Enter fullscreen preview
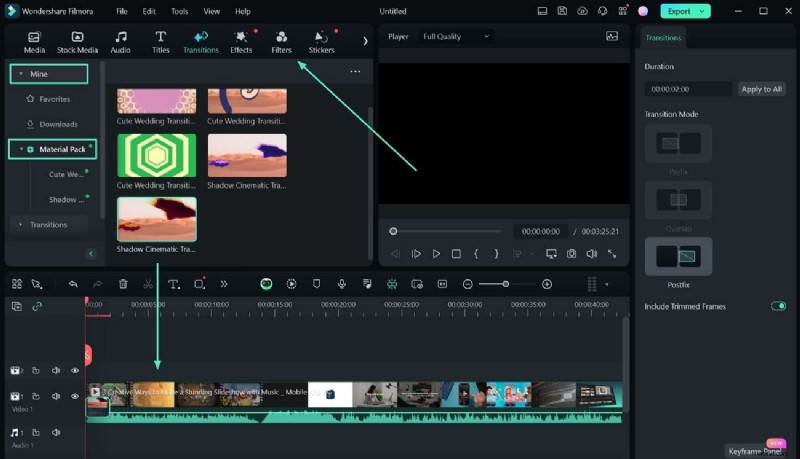This screenshot has width=800, height=459. [612, 253]
